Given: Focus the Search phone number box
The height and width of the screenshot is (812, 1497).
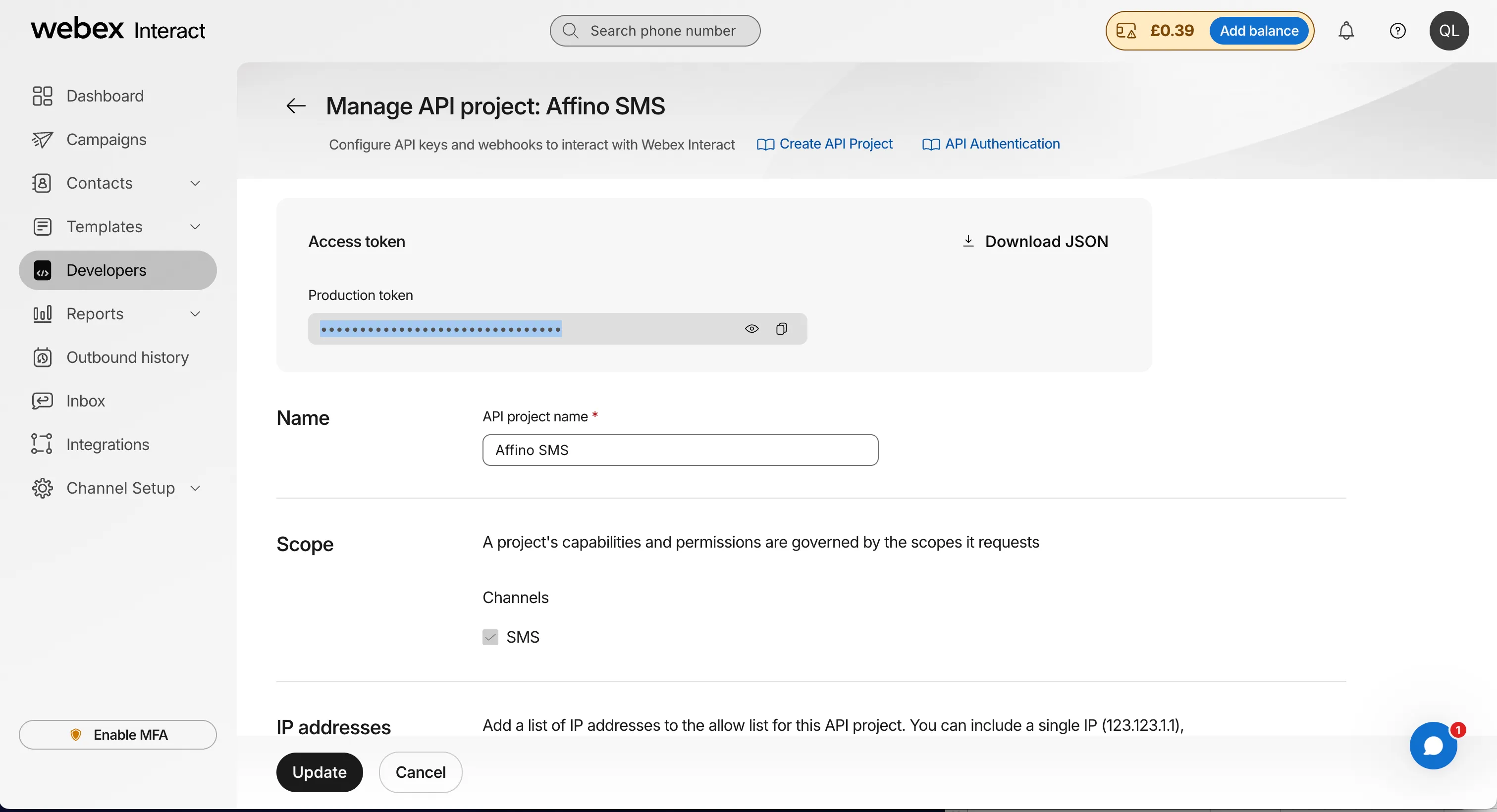Looking at the screenshot, I should tap(662, 31).
